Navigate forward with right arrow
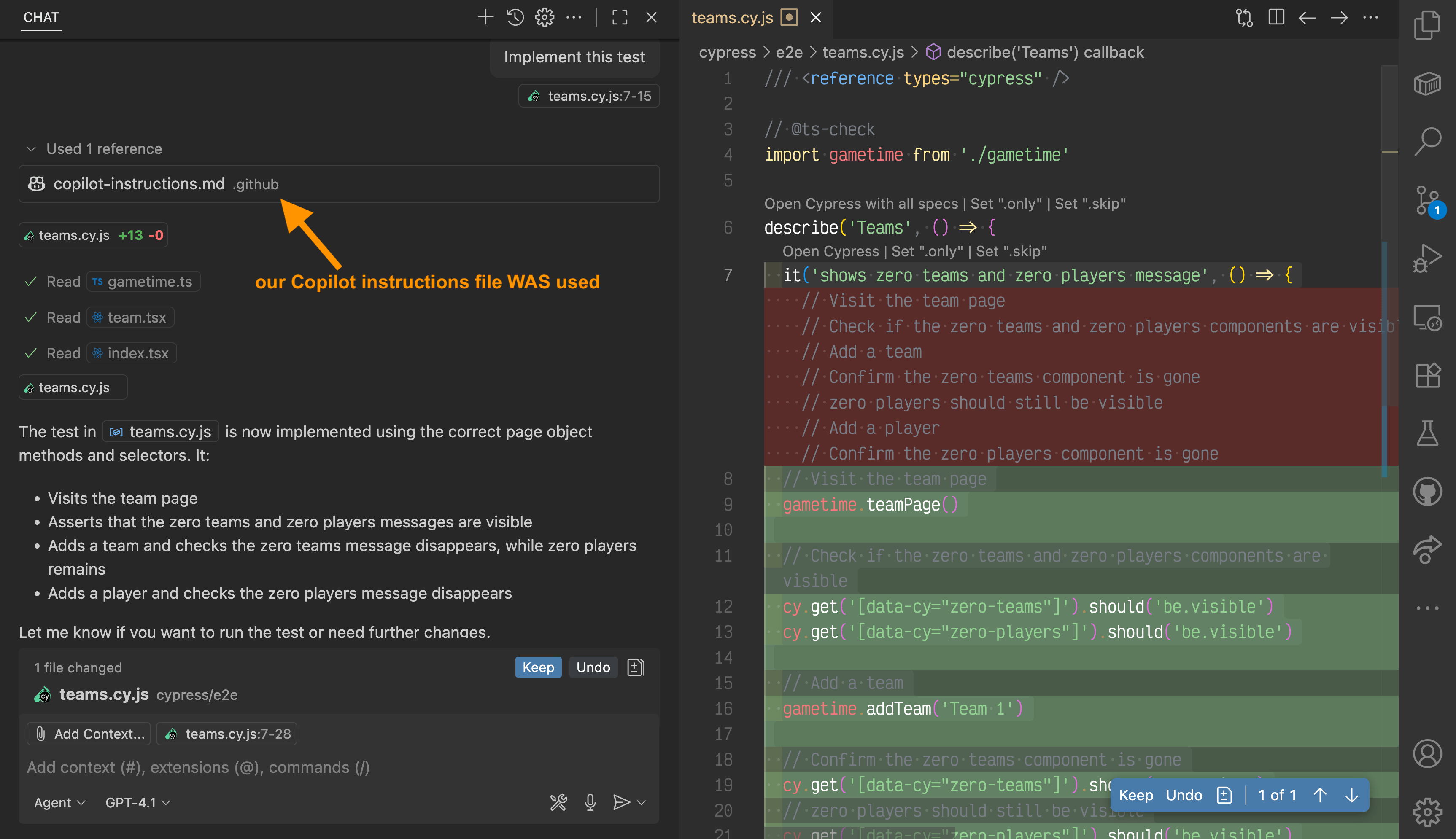 tap(1339, 18)
